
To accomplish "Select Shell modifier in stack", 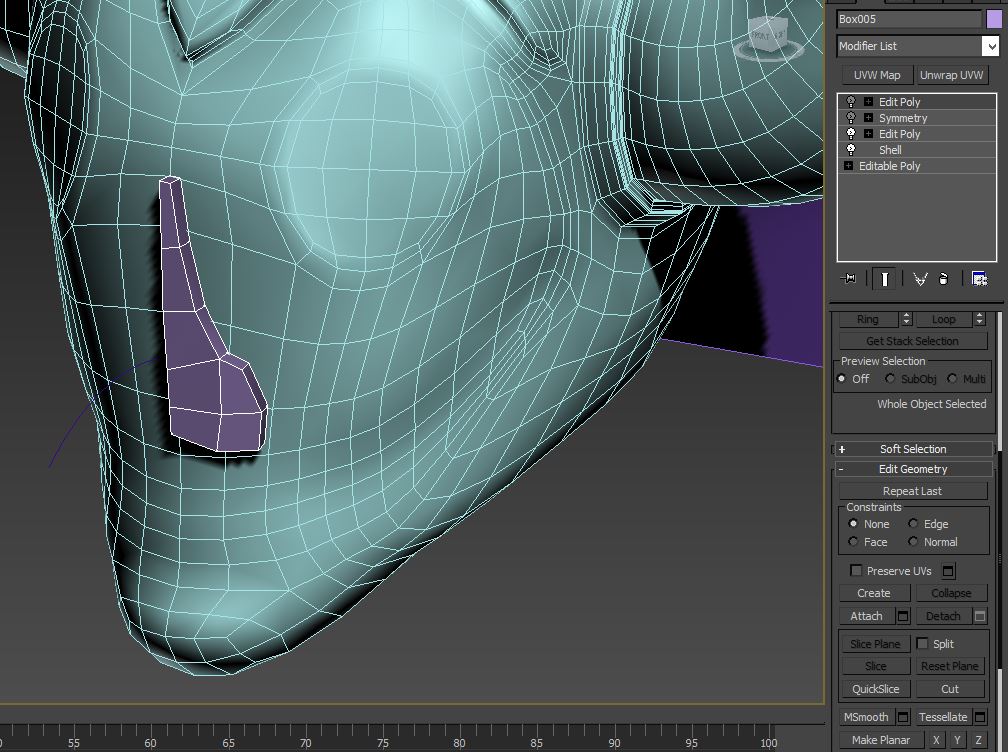I will [x=890, y=150].
